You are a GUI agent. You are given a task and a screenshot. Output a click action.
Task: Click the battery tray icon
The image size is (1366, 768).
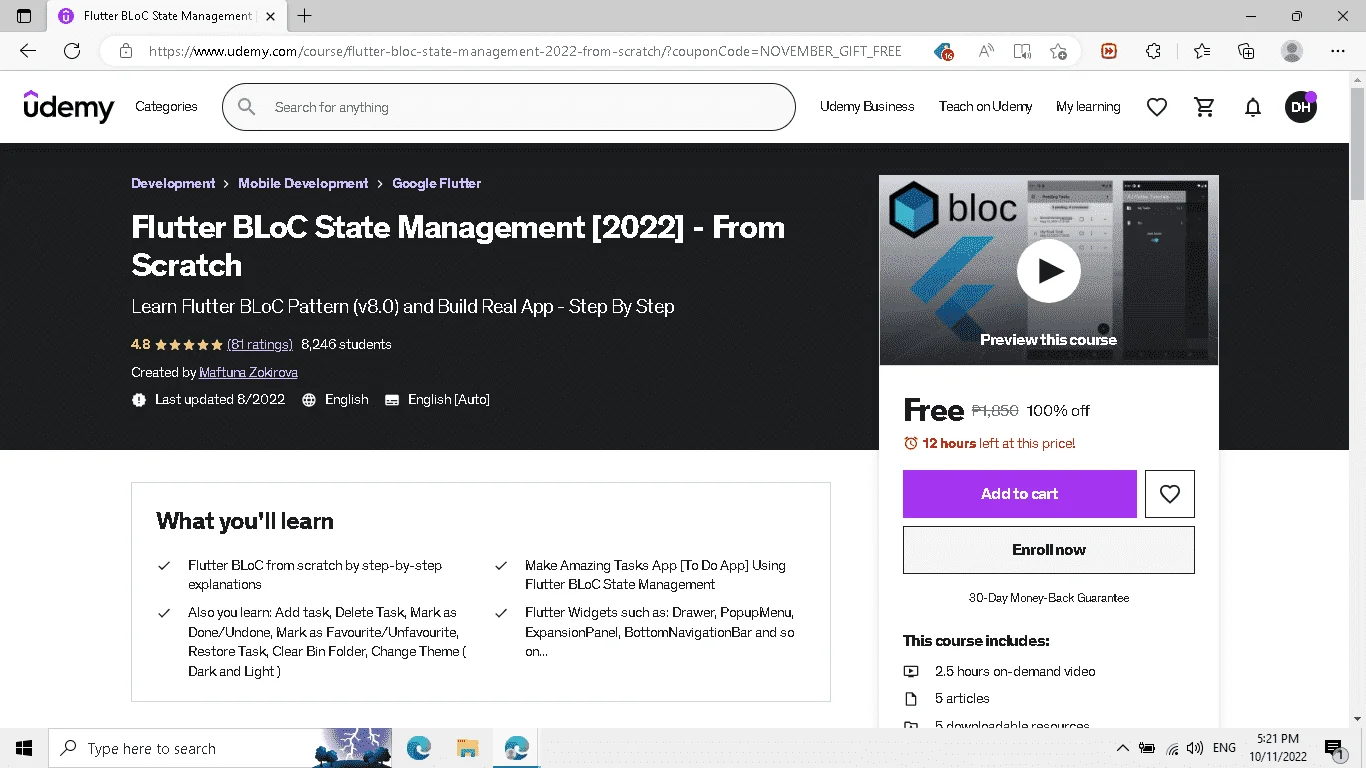1147,748
